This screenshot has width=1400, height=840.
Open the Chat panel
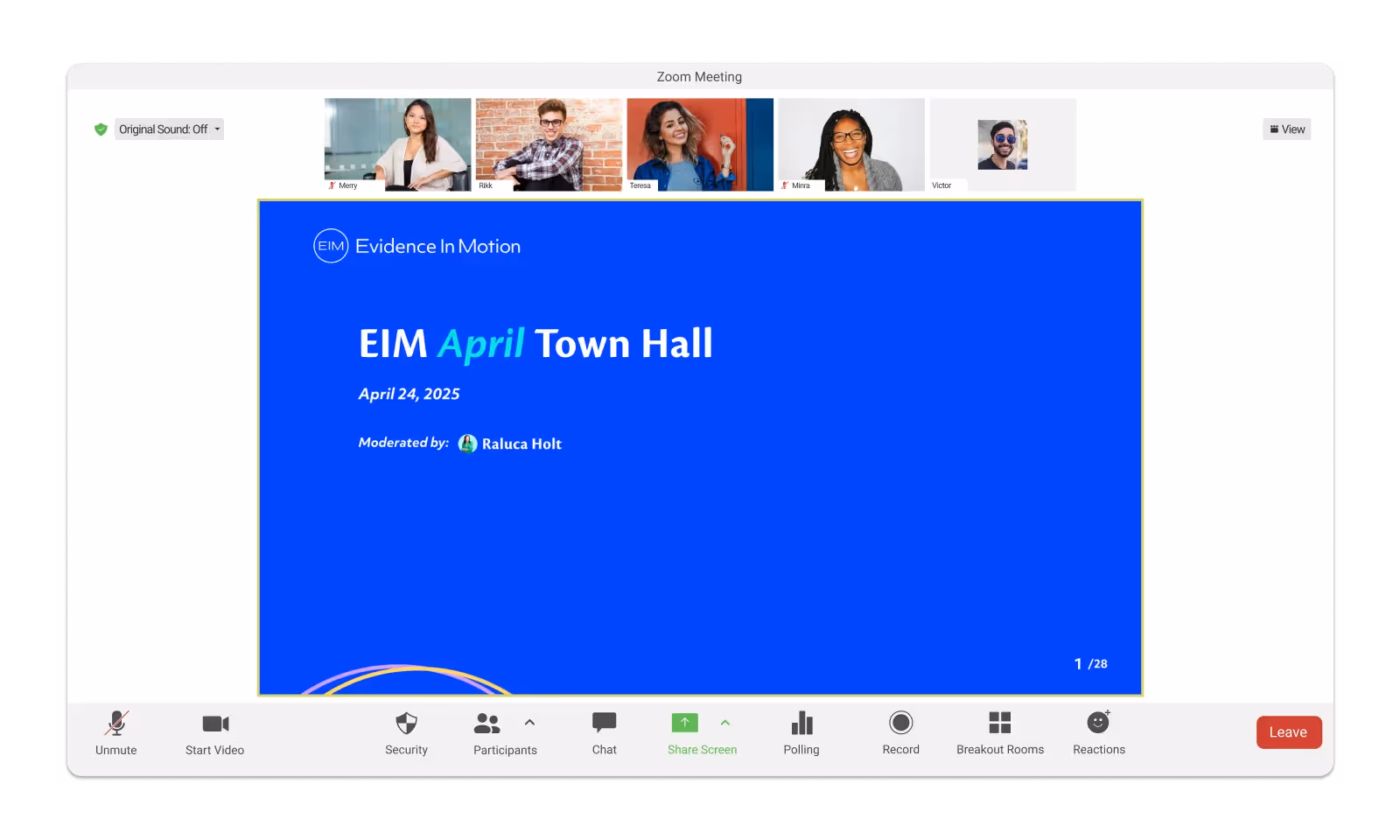coord(605,733)
